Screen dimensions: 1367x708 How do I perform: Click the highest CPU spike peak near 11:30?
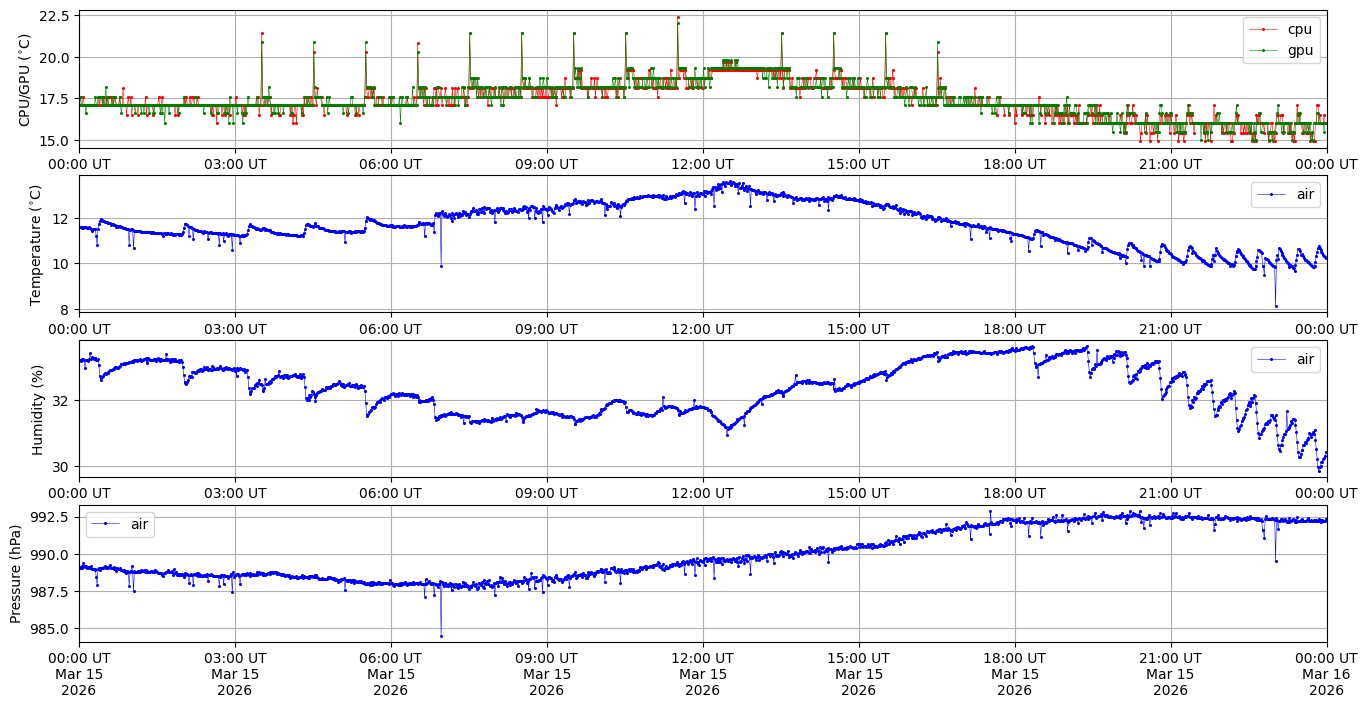tap(678, 17)
